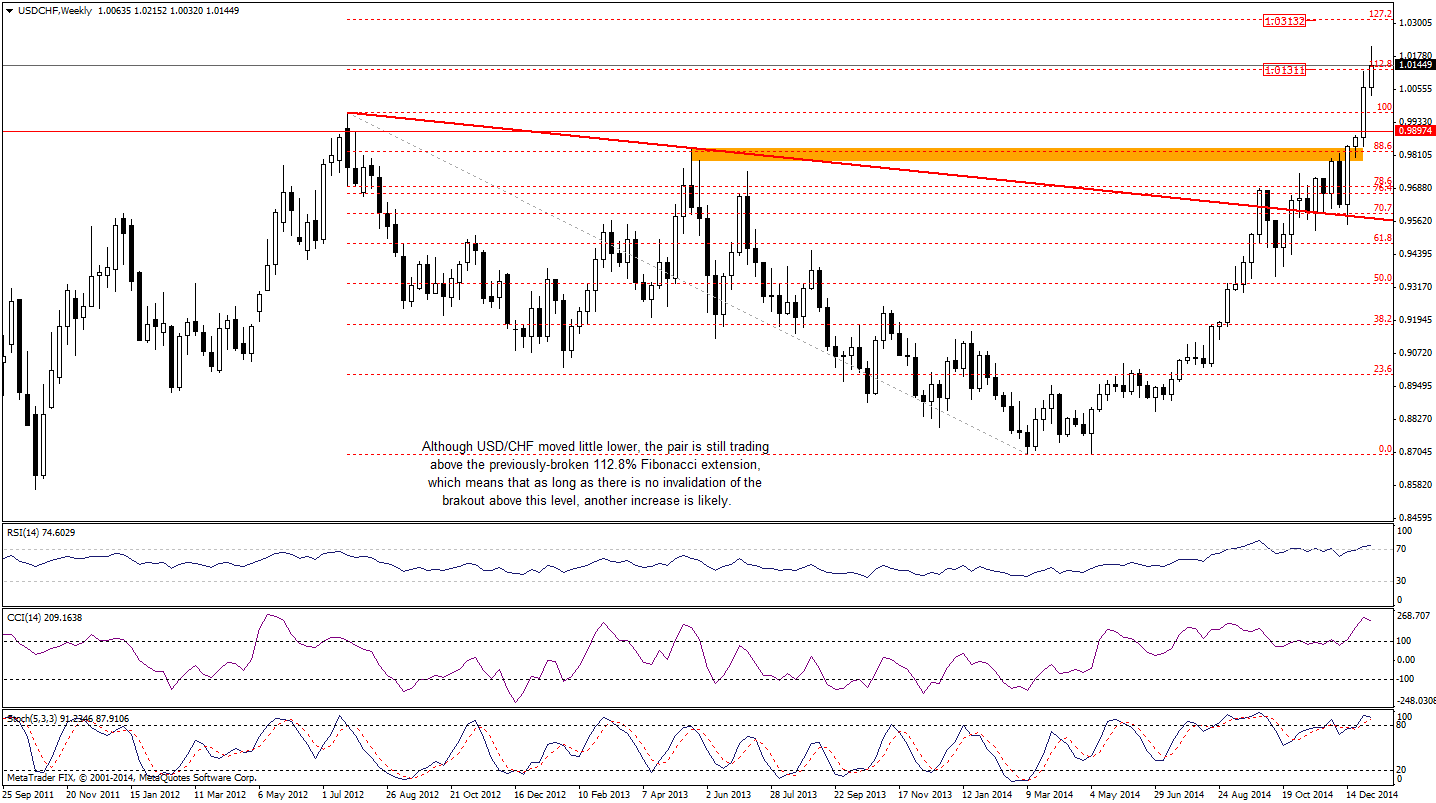Click 0.84595 on the price axis
The width and height of the screenshot is (1436, 803).
[x=1417, y=517]
